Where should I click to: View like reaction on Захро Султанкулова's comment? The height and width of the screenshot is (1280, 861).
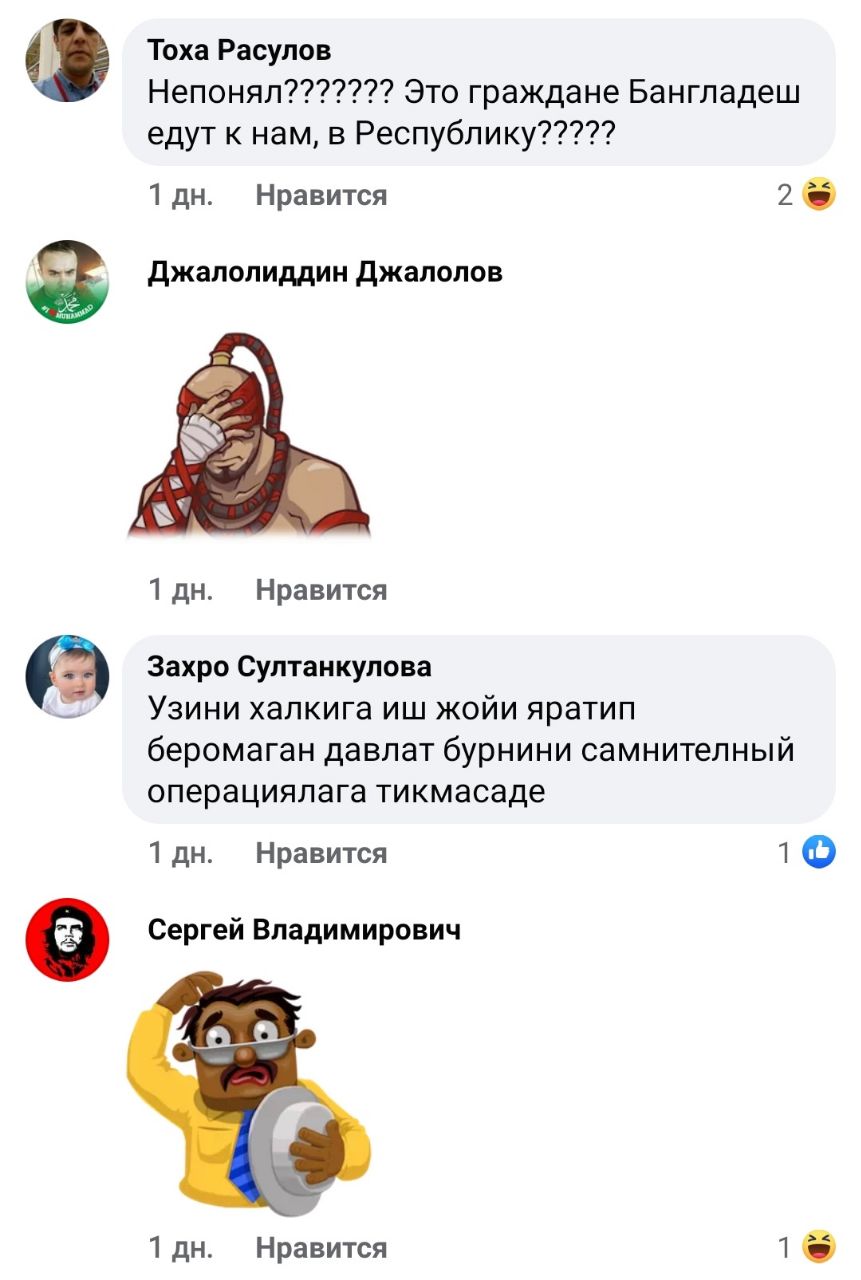[807, 853]
